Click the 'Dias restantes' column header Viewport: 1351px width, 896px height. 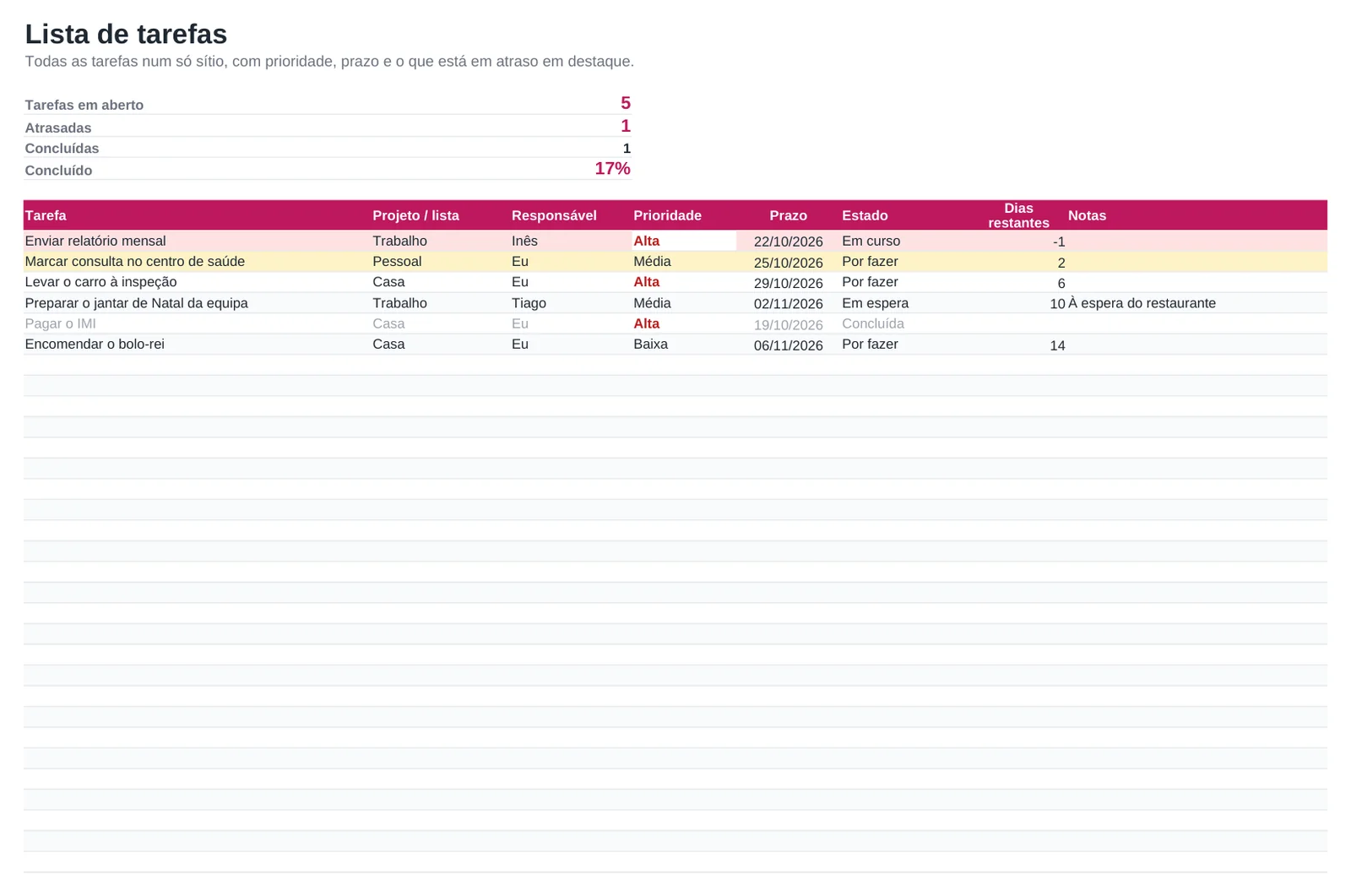coord(1018,215)
